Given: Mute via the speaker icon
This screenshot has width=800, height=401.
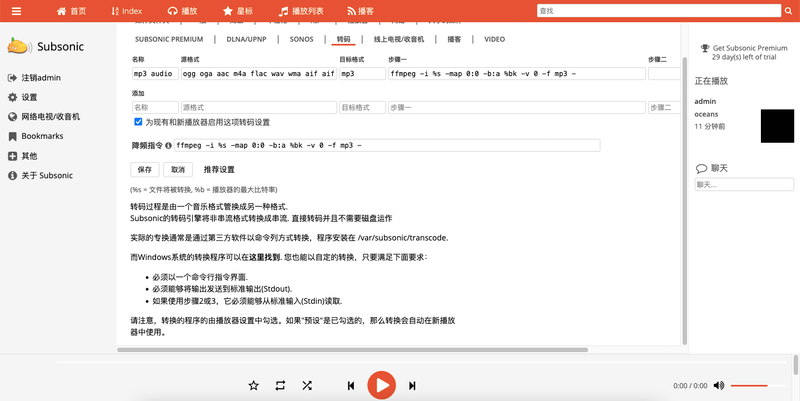Looking at the screenshot, I should click(718, 385).
